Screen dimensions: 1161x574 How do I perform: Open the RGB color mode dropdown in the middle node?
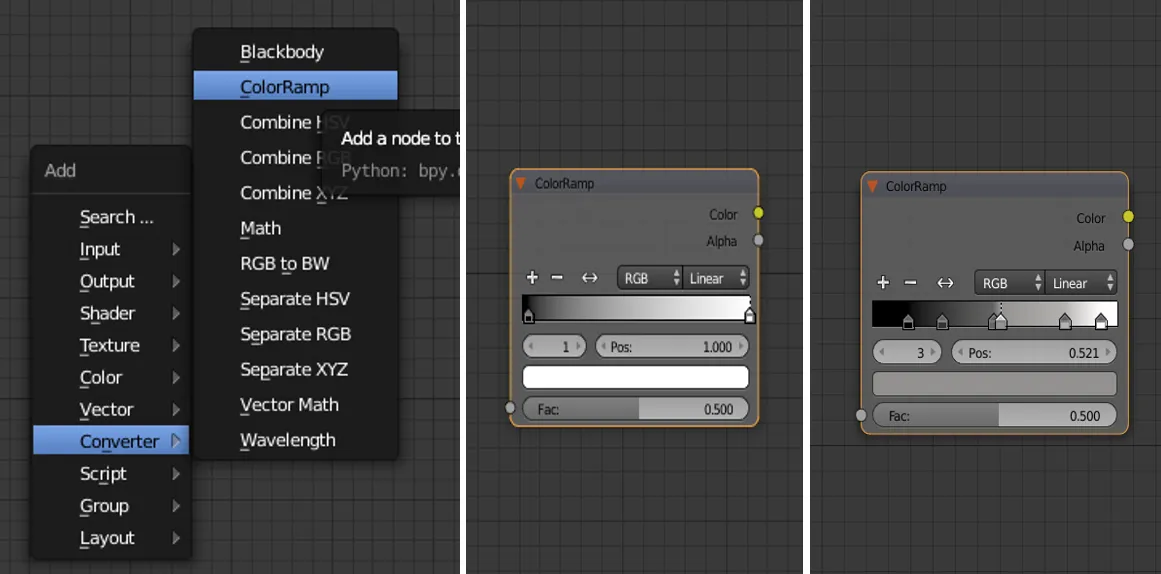650,278
